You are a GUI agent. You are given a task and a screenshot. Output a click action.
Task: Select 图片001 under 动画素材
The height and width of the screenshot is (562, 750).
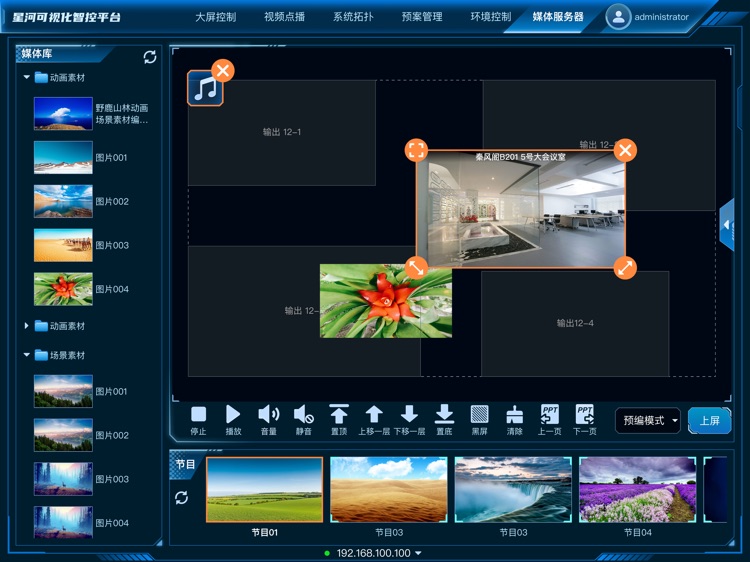(63, 157)
